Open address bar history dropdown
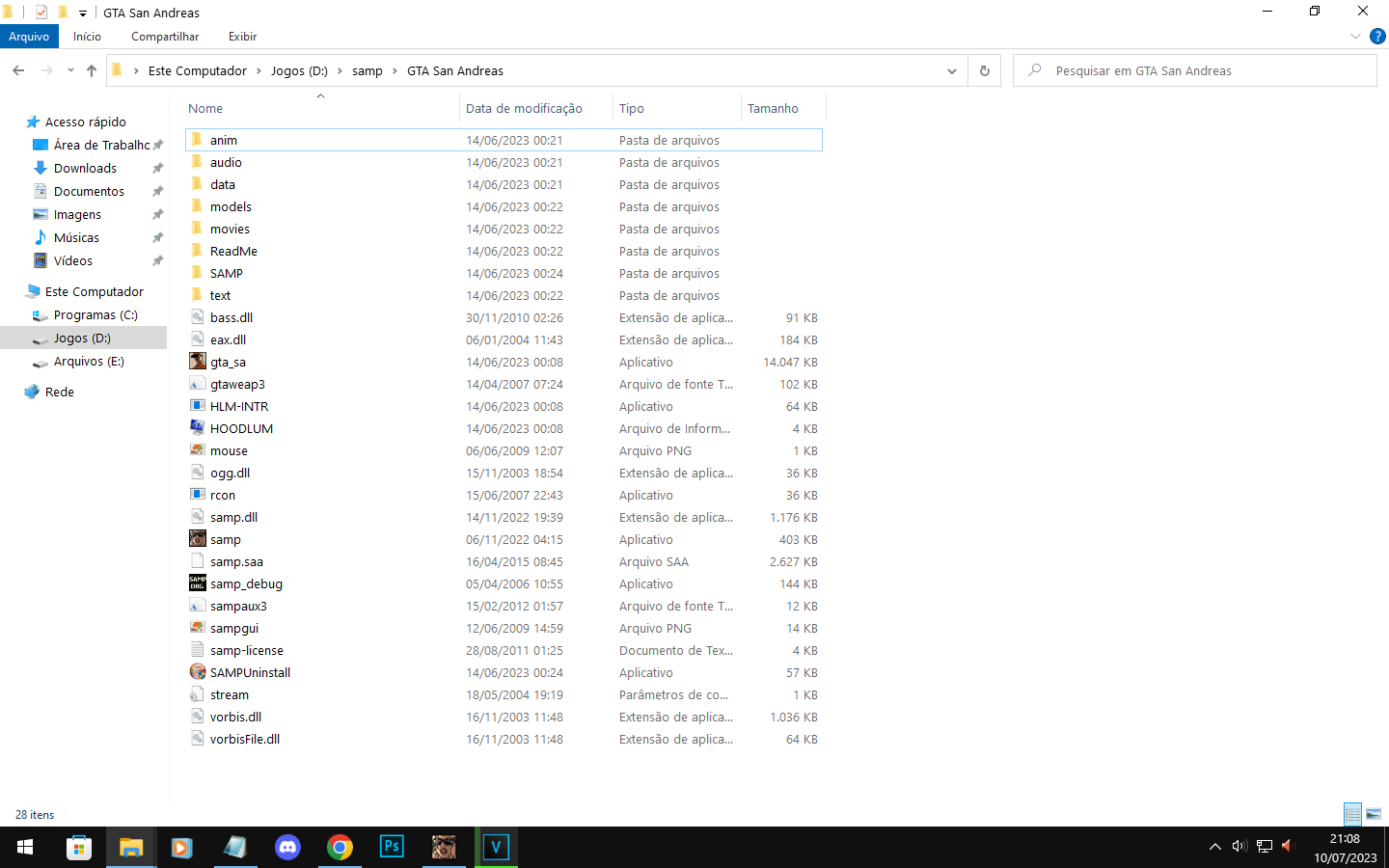 [x=952, y=70]
